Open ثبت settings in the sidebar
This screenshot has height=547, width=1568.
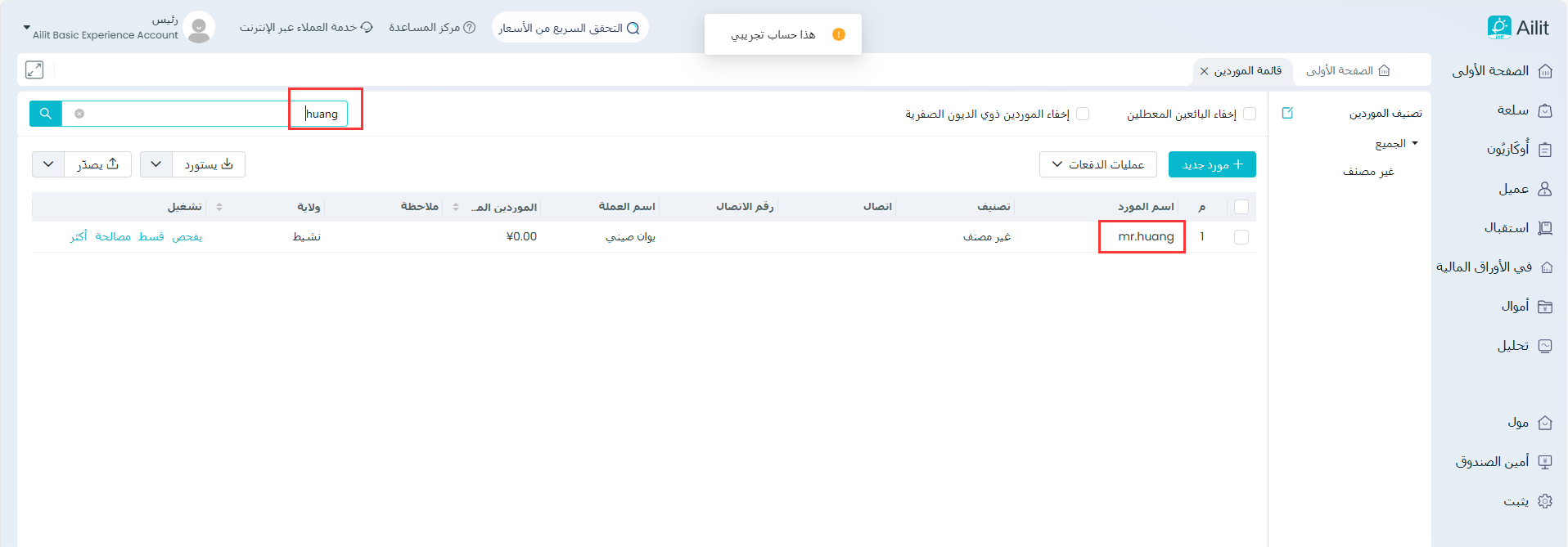(1527, 501)
